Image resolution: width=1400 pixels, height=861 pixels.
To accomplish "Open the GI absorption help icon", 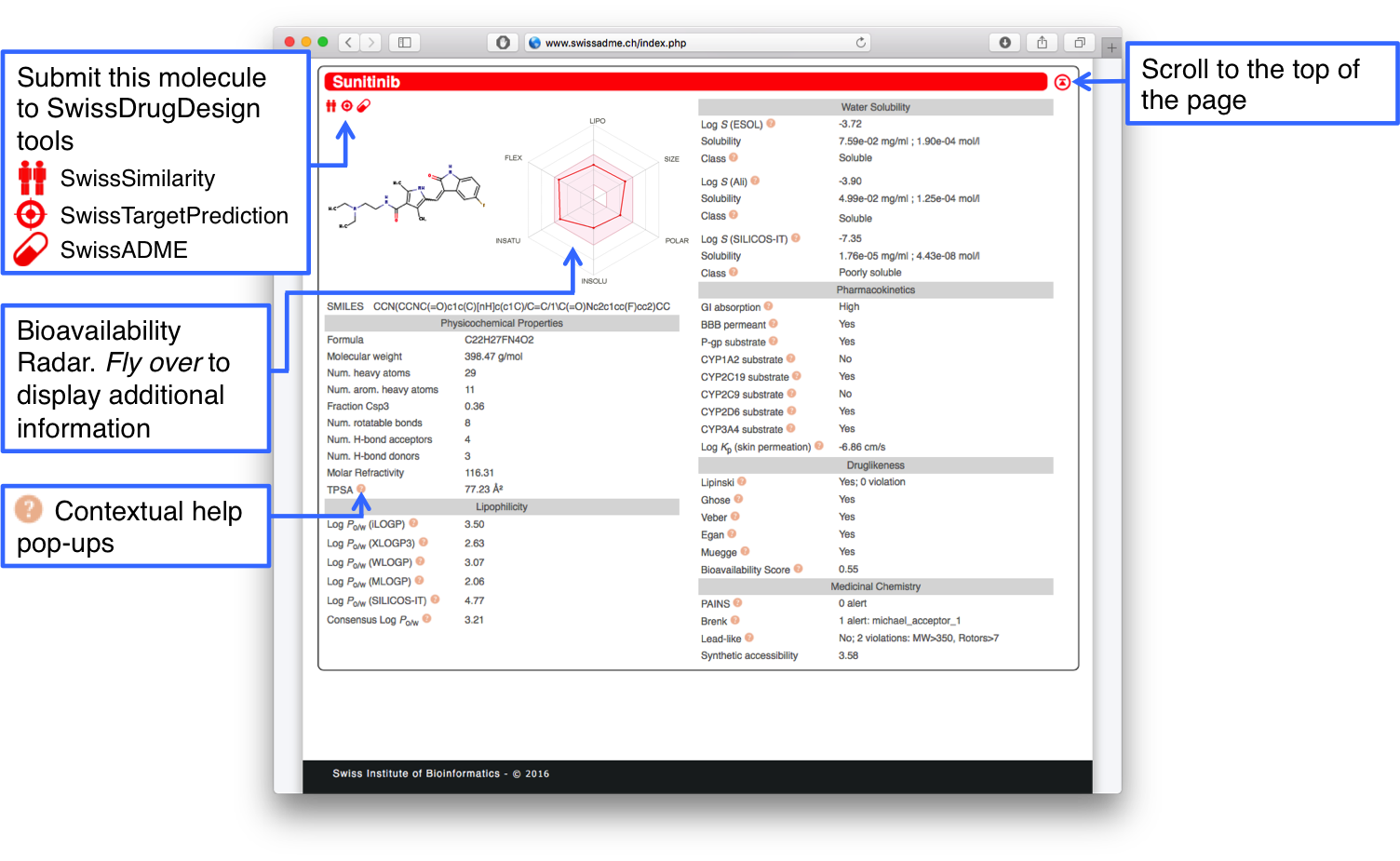I will pyautogui.click(x=768, y=306).
